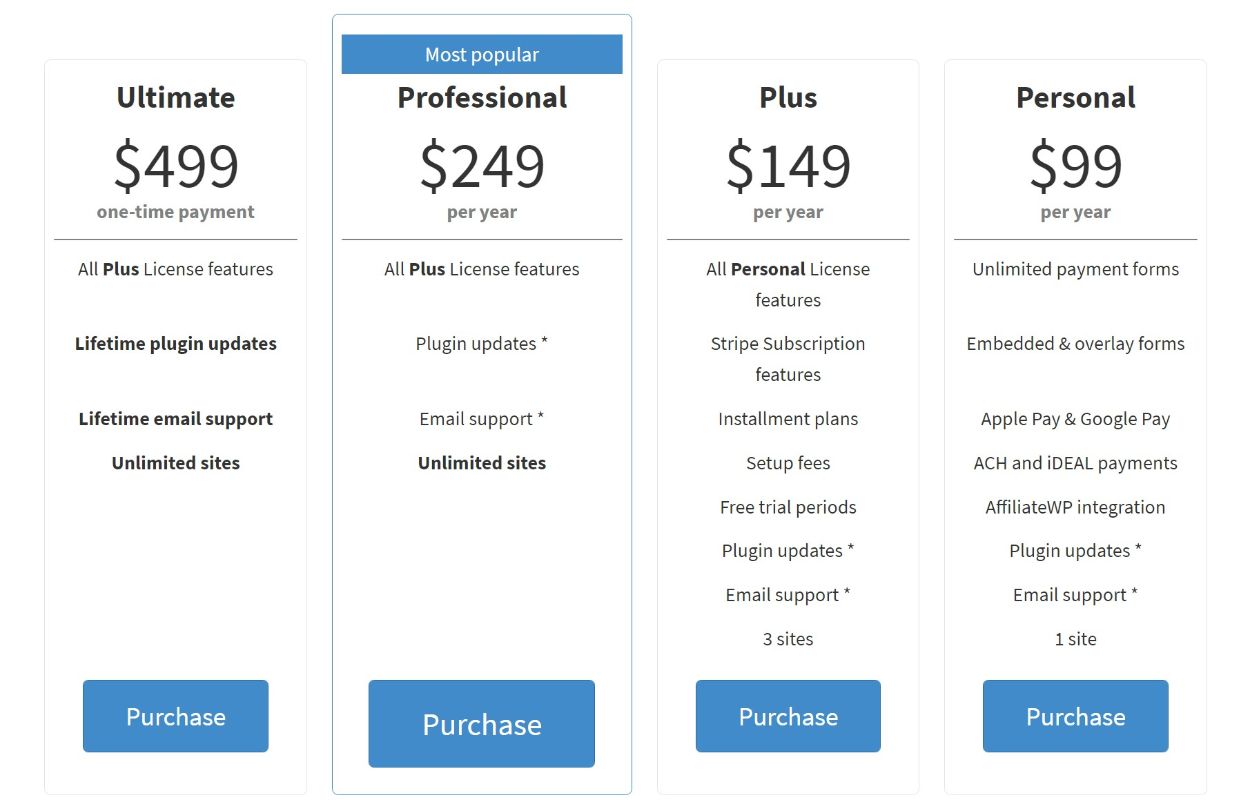This screenshot has height=808, width=1250.
Task: Select the Plus plan title
Action: tap(787, 97)
